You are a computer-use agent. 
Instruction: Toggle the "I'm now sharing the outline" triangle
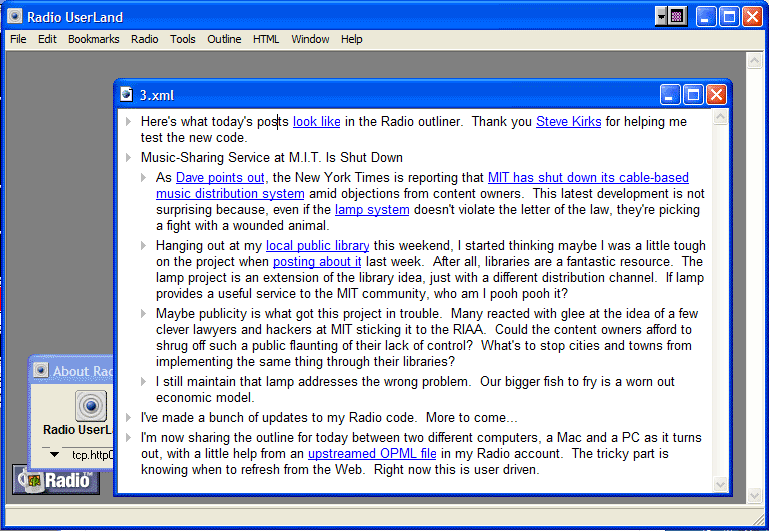tap(128, 437)
